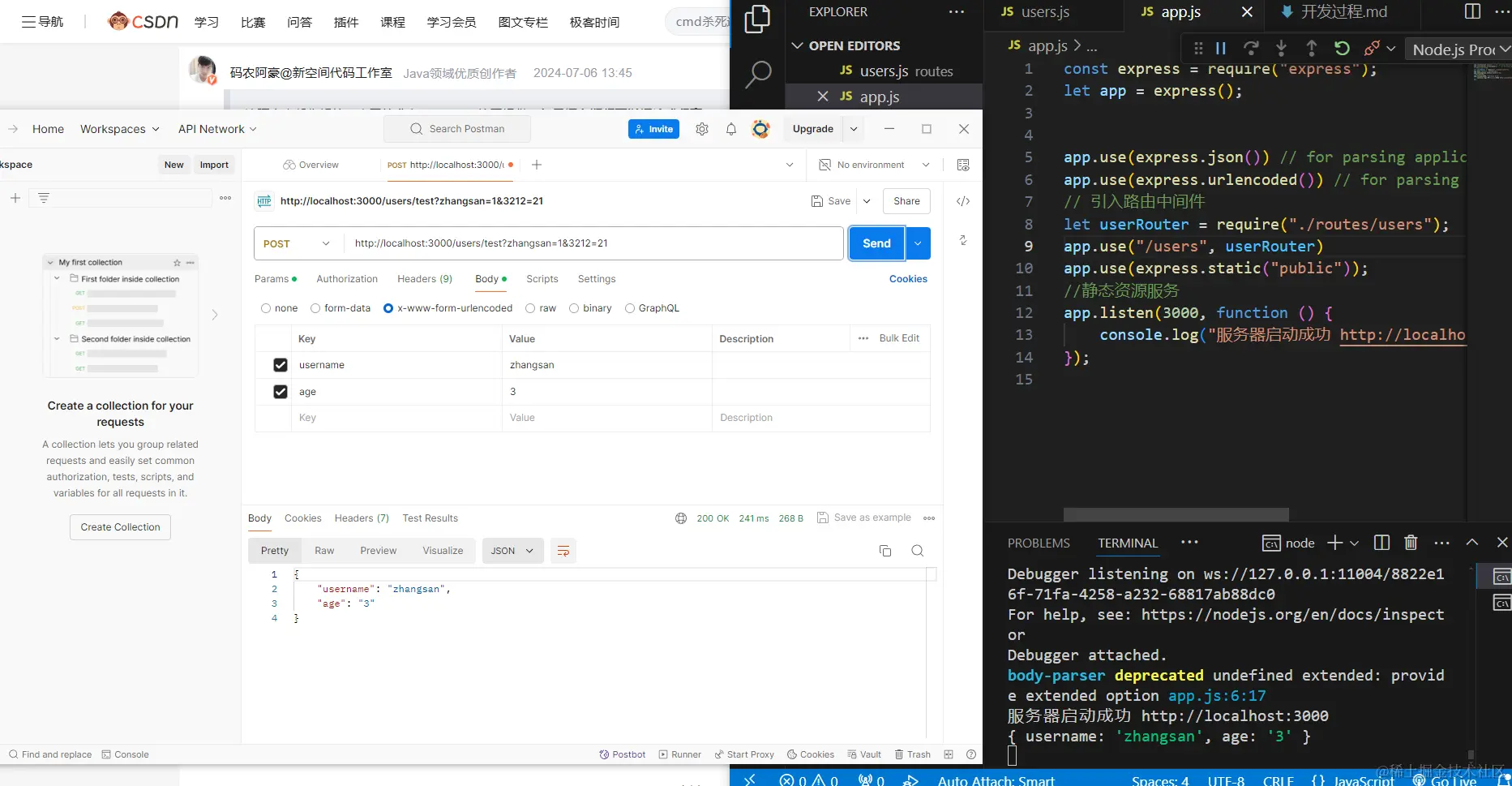Click the Postman help icon in footer
Image resolution: width=1512 pixels, height=786 pixels.
(x=971, y=754)
